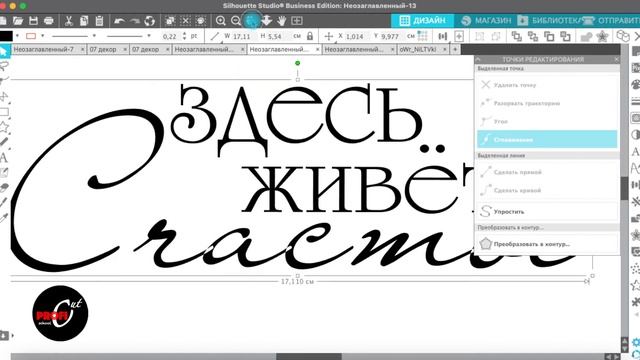640x360 pixels.
Task: Click the line thickness field 0,22
Action: pos(169,36)
